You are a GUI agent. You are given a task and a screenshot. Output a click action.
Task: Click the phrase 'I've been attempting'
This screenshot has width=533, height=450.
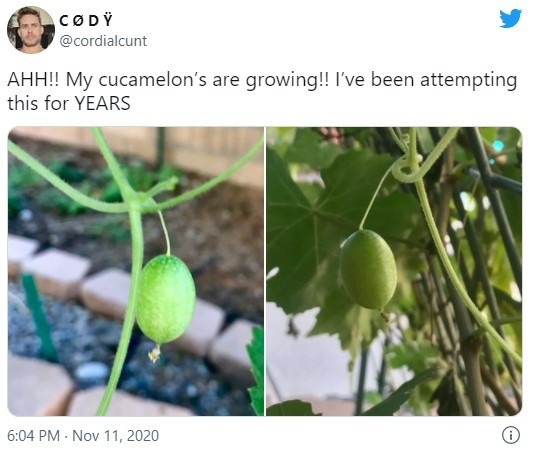pos(426,80)
